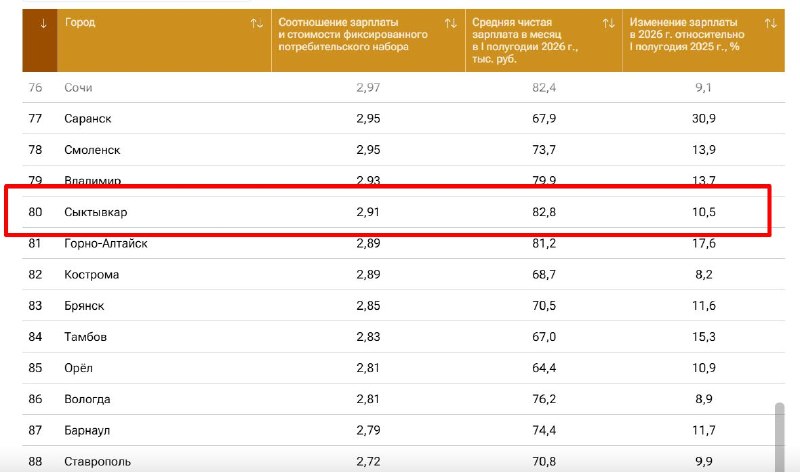
Task: Click the 'Изменение зарплаты в 2026 г.' header
Action: (x=687, y=34)
